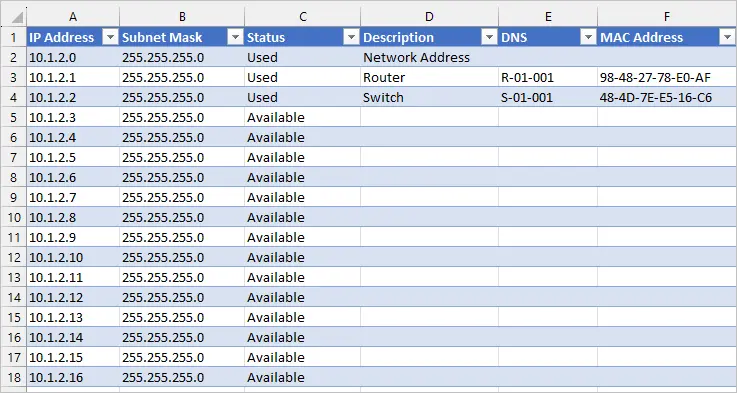Open the Description filter dropdown
737x393 pixels.
click(x=489, y=38)
